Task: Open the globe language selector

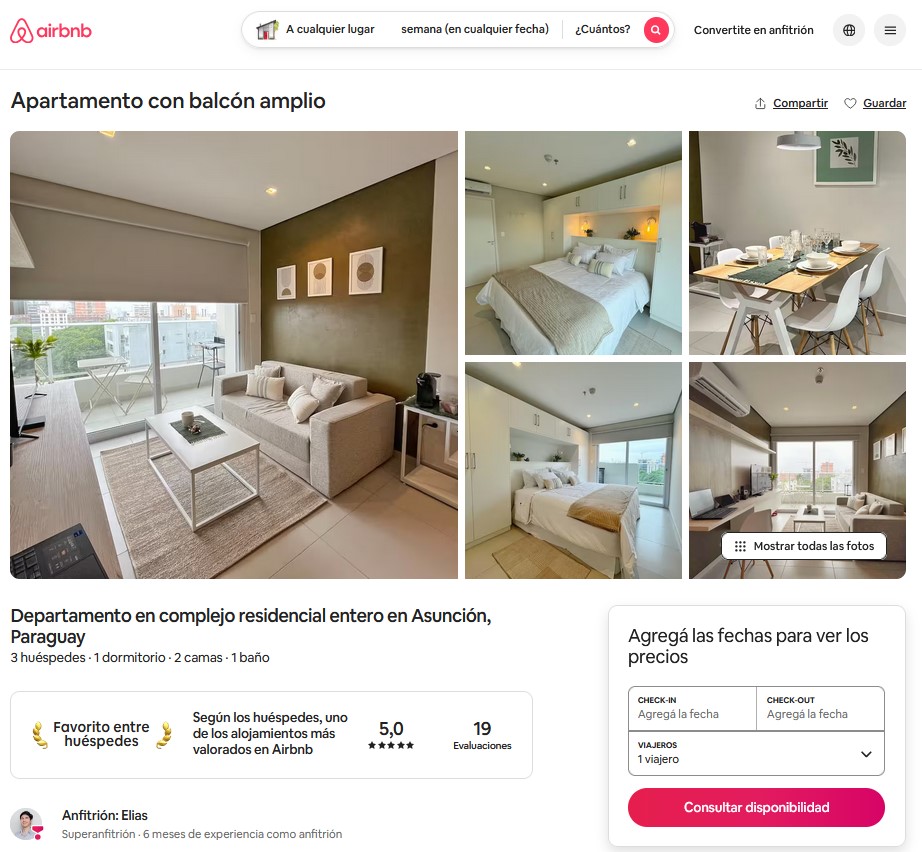Action: point(848,30)
